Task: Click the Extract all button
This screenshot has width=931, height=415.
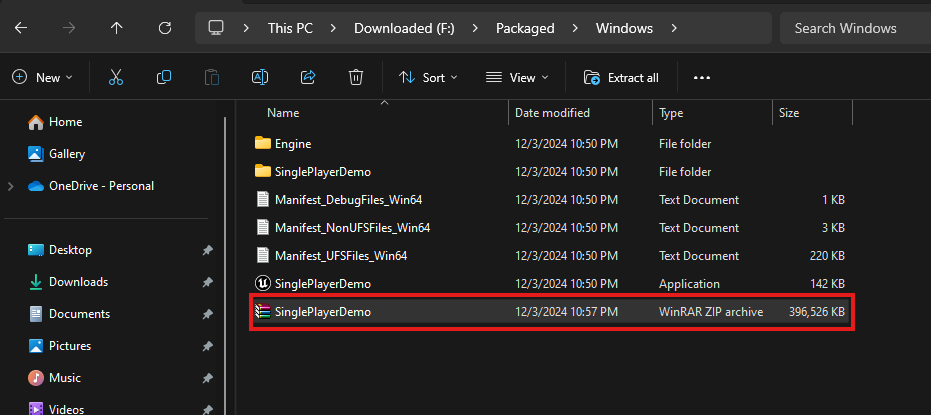Action: pos(621,77)
